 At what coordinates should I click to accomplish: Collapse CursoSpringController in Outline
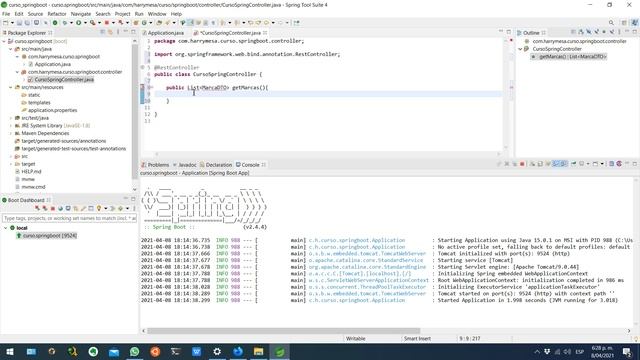520,49
